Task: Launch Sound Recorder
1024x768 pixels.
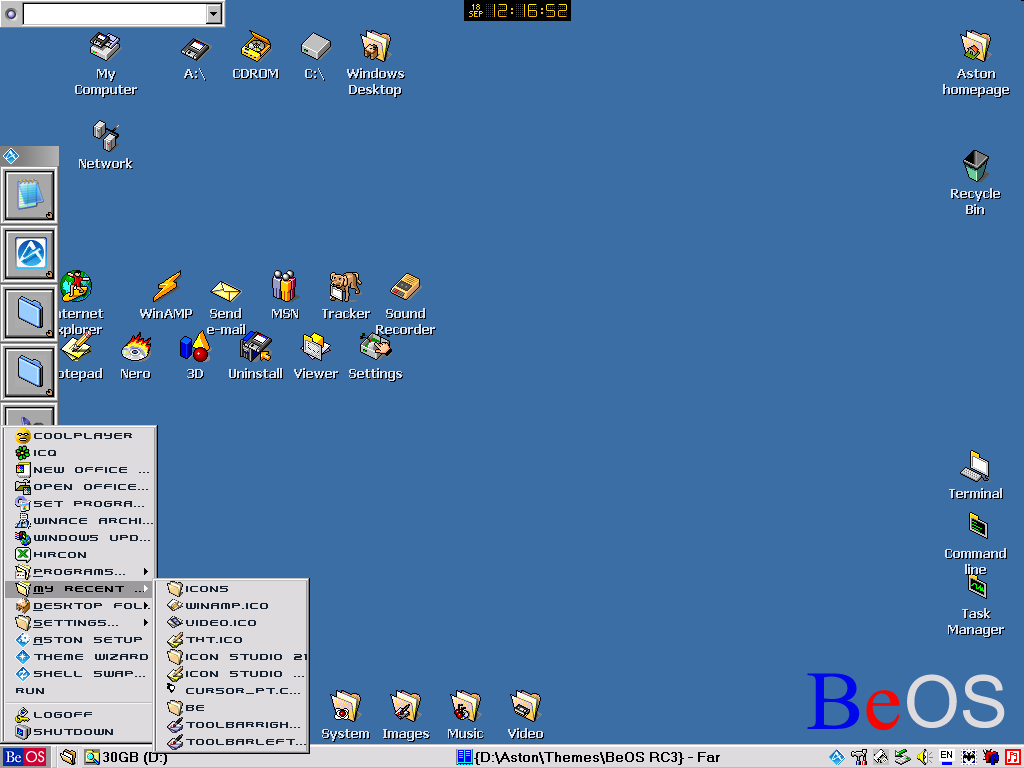Action: tap(405, 304)
